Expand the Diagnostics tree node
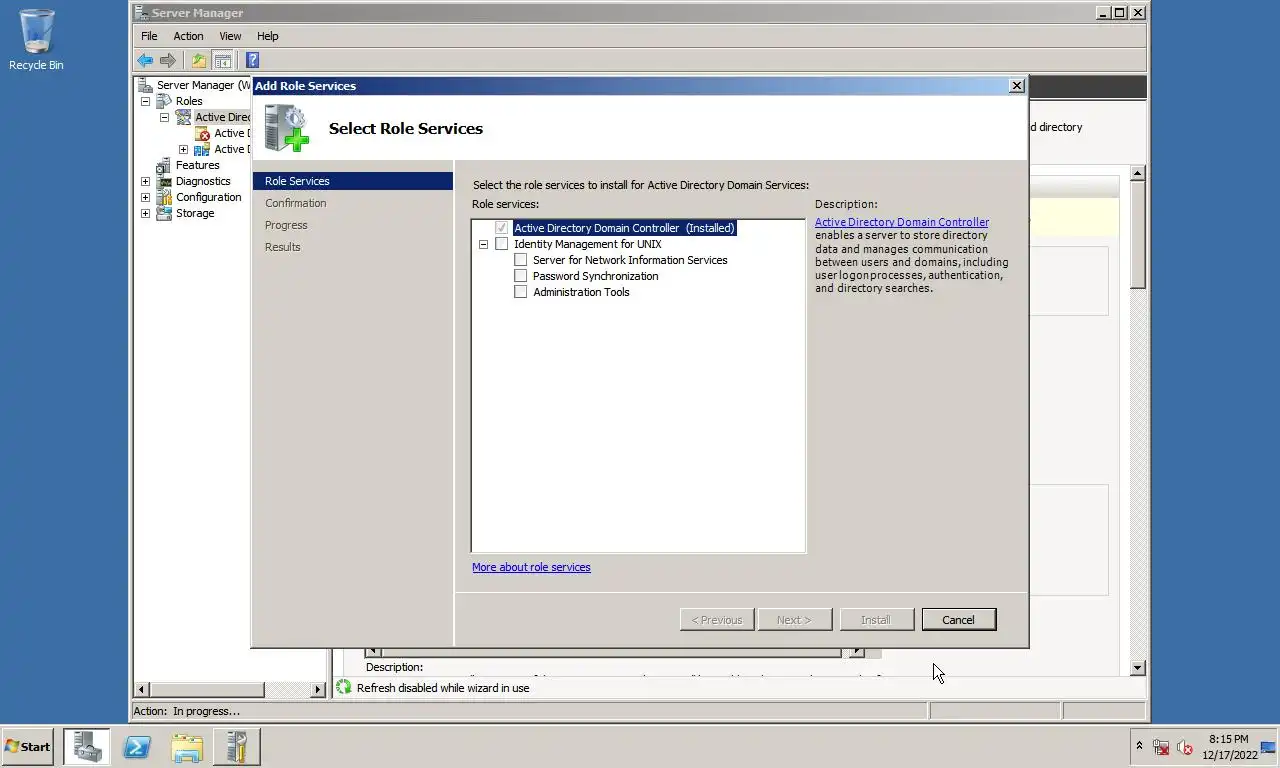 (x=145, y=181)
